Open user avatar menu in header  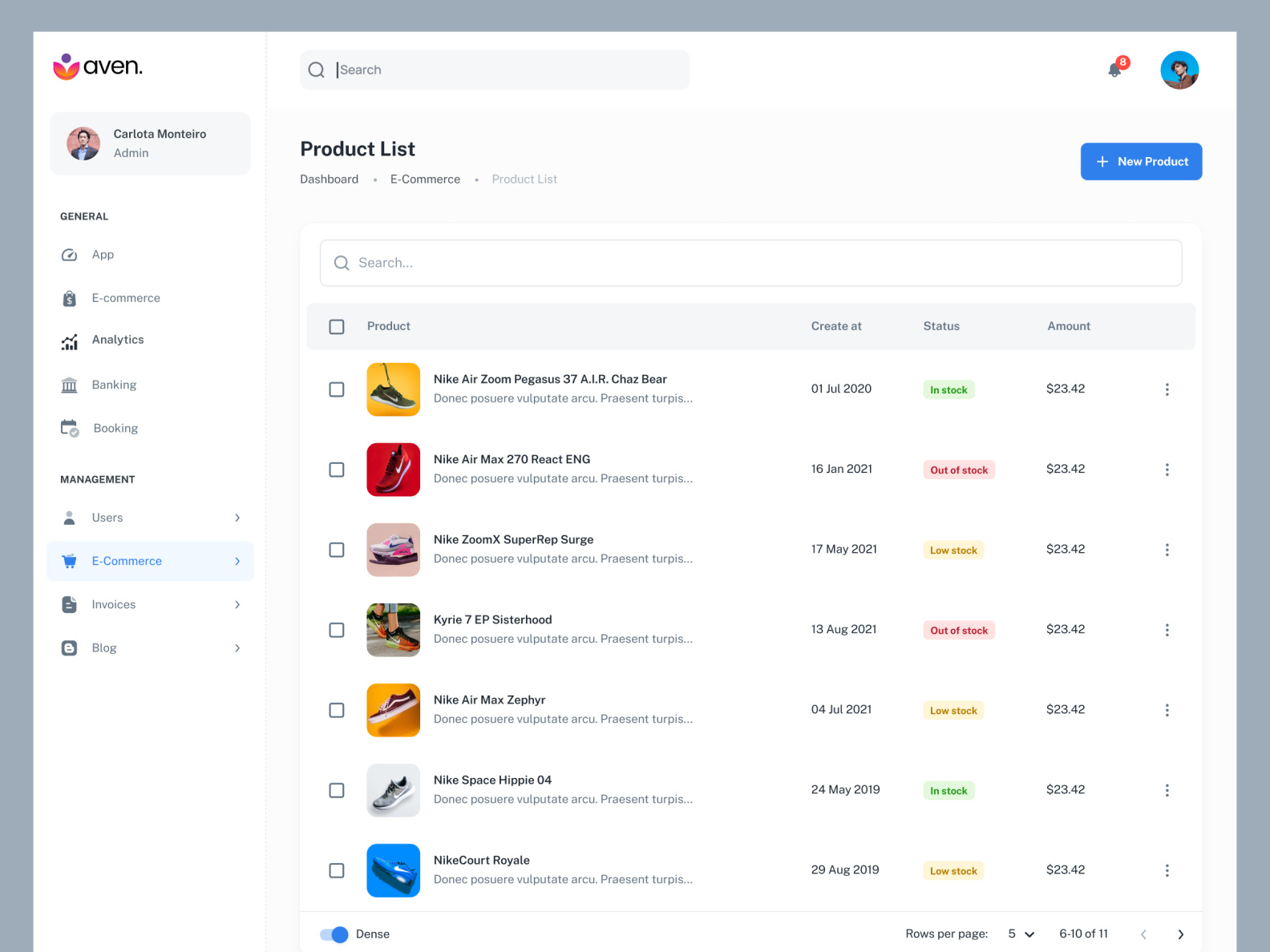point(1179,70)
